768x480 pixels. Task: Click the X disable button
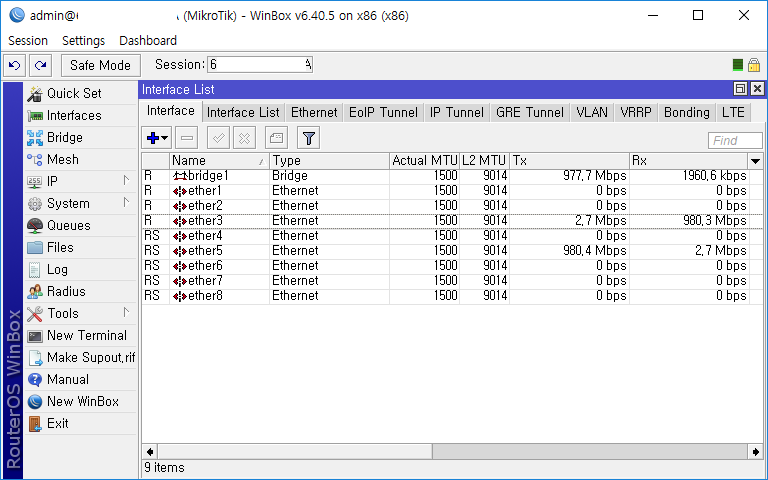244,139
